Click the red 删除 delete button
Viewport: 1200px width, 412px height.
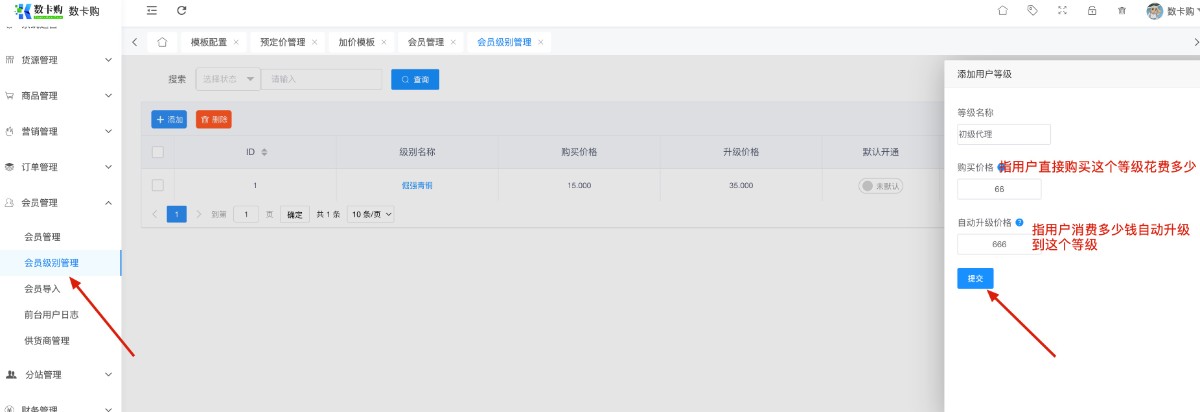click(x=213, y=119)
